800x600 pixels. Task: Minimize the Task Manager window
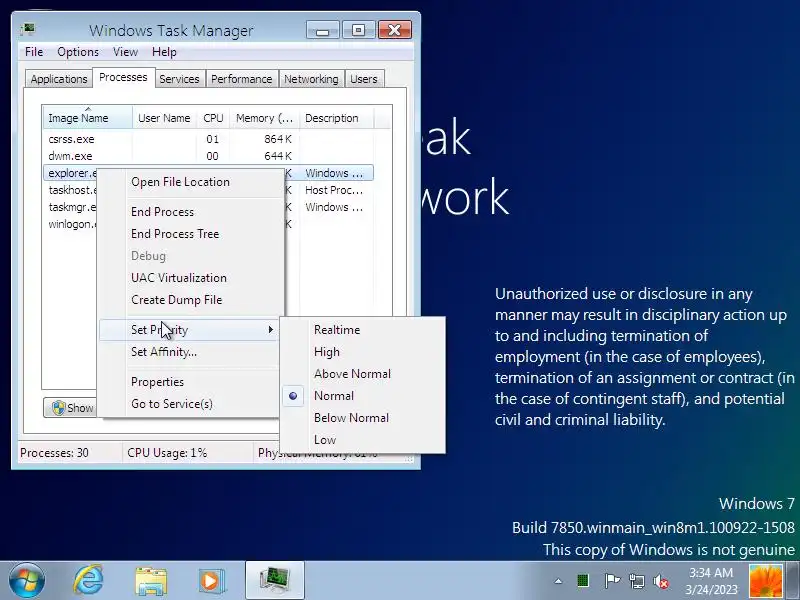click(322, 30)
